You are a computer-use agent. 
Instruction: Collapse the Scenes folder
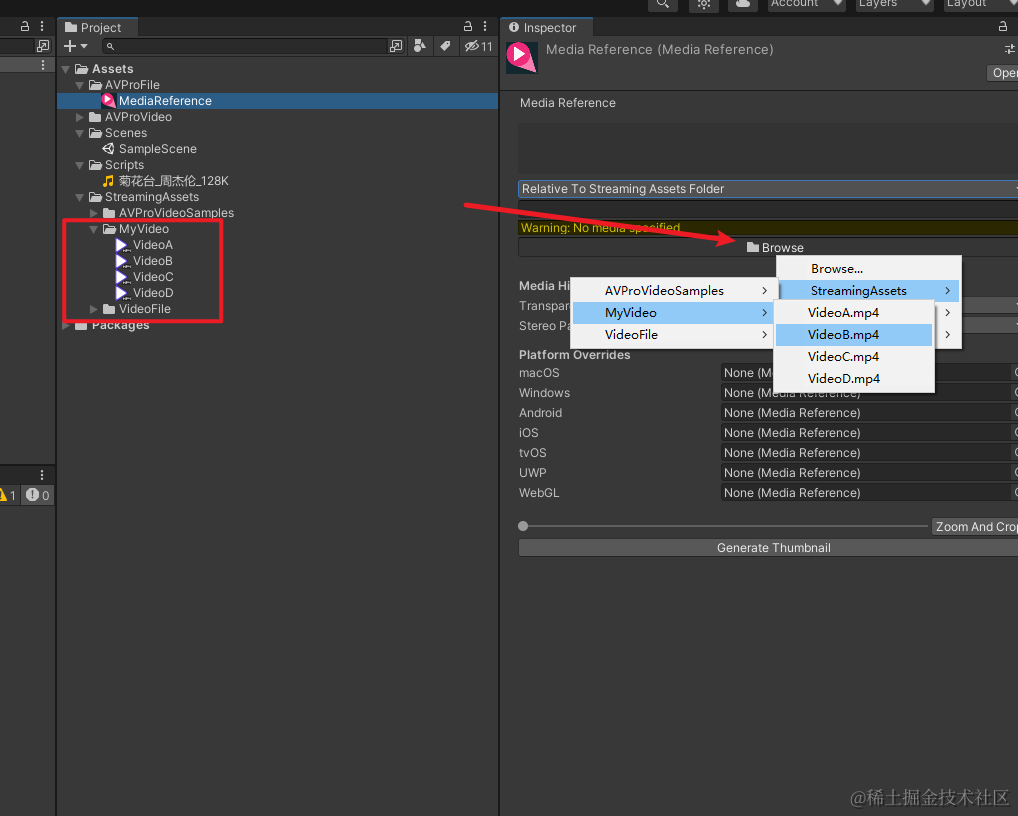point(80,133)
